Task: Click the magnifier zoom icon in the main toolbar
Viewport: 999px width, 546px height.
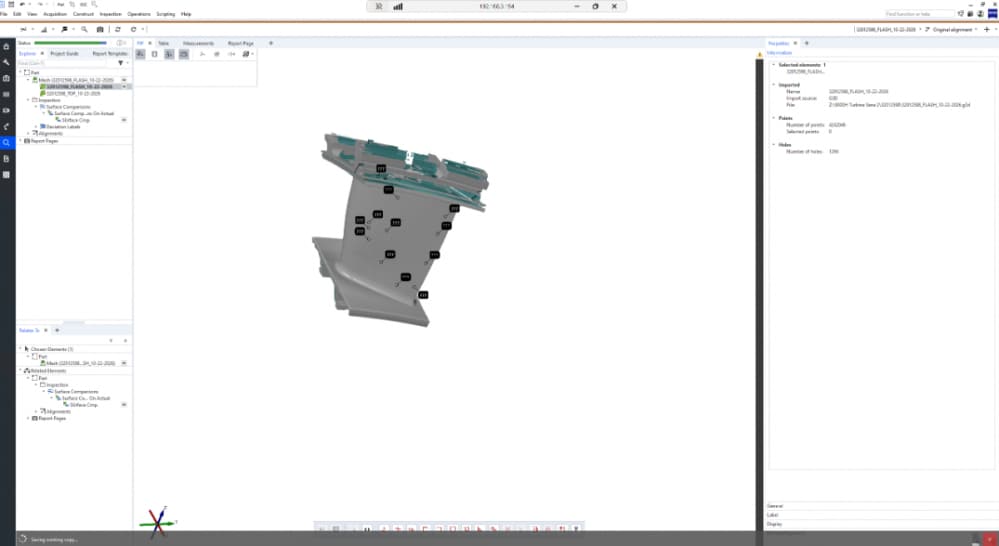Action: (x=84, y=29)
